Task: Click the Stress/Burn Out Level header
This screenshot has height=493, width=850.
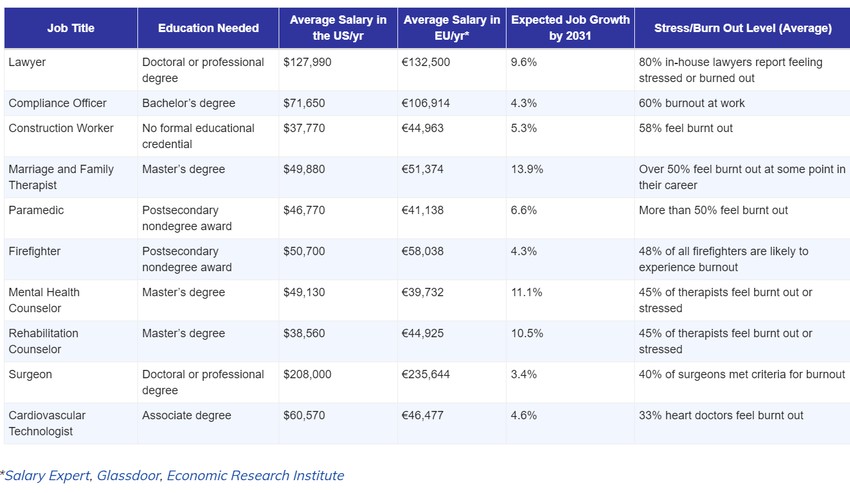Action: click(738, 28)
